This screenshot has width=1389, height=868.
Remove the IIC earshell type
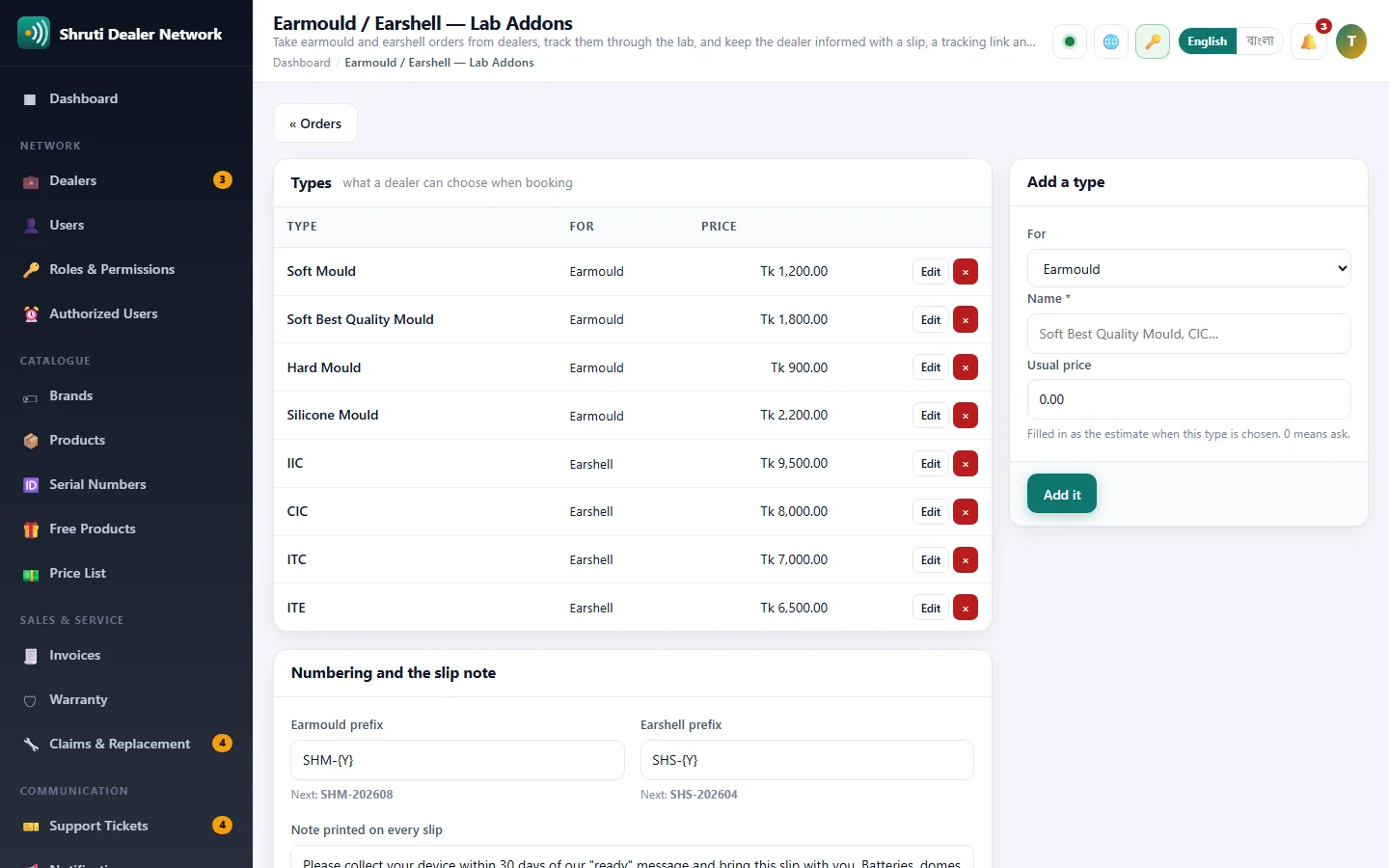pyautogui.click(x=966, y=464)
